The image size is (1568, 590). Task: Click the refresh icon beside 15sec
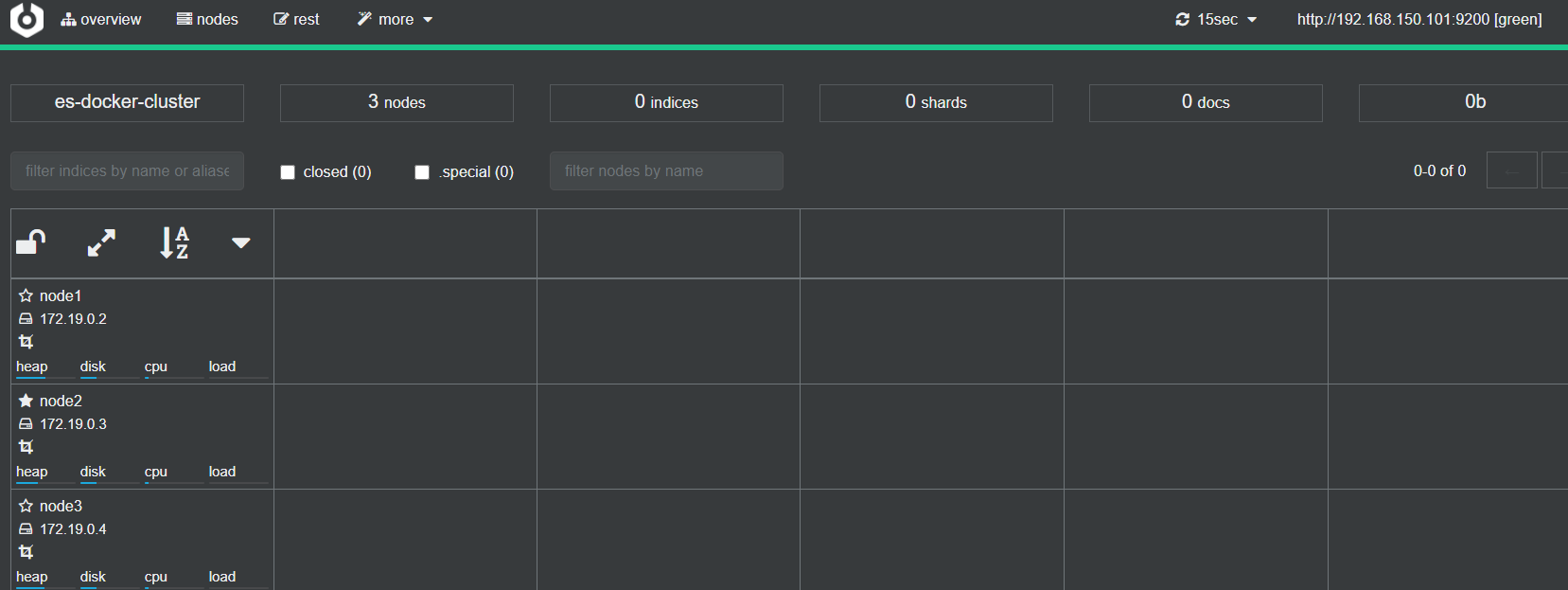point(1182,19)
